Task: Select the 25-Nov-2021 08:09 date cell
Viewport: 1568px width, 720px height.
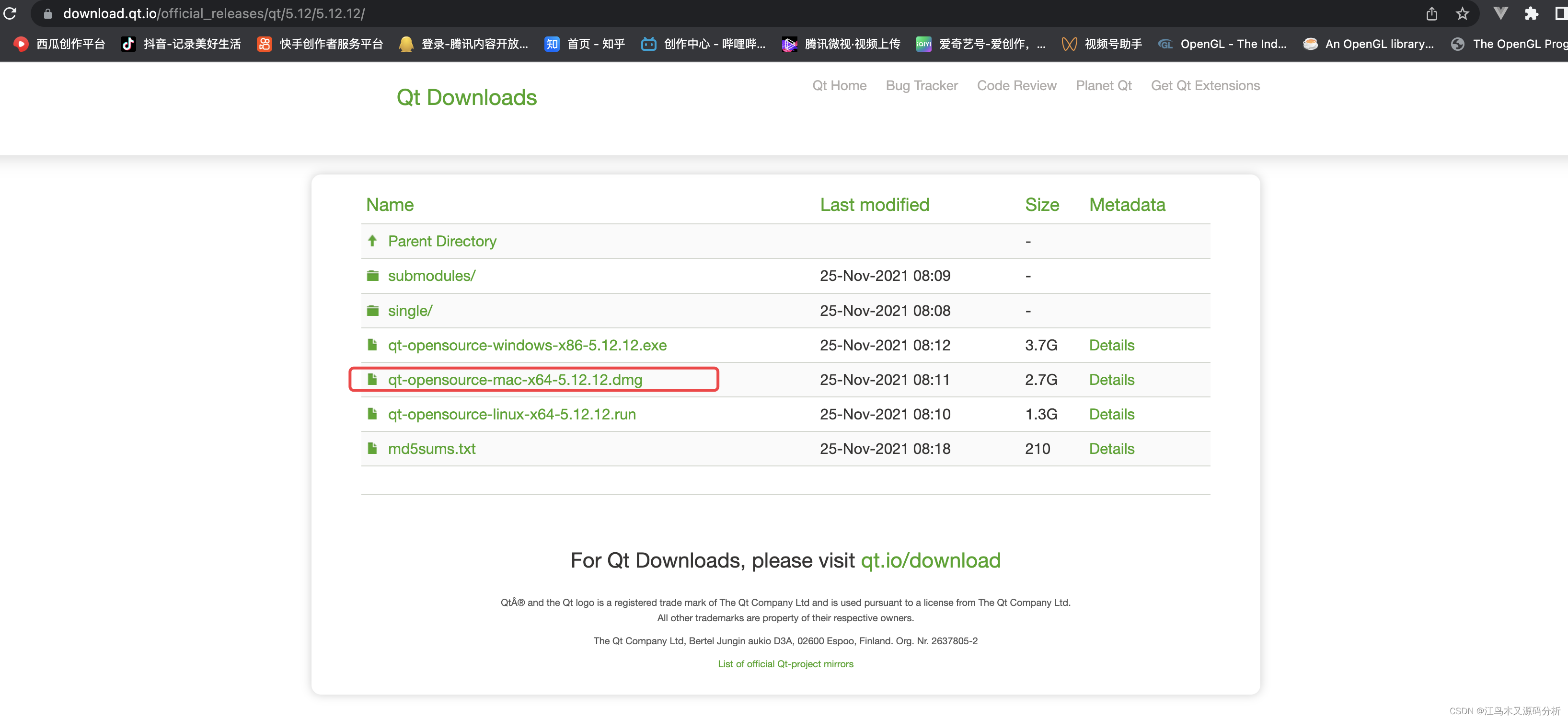Action: point(885,276)
